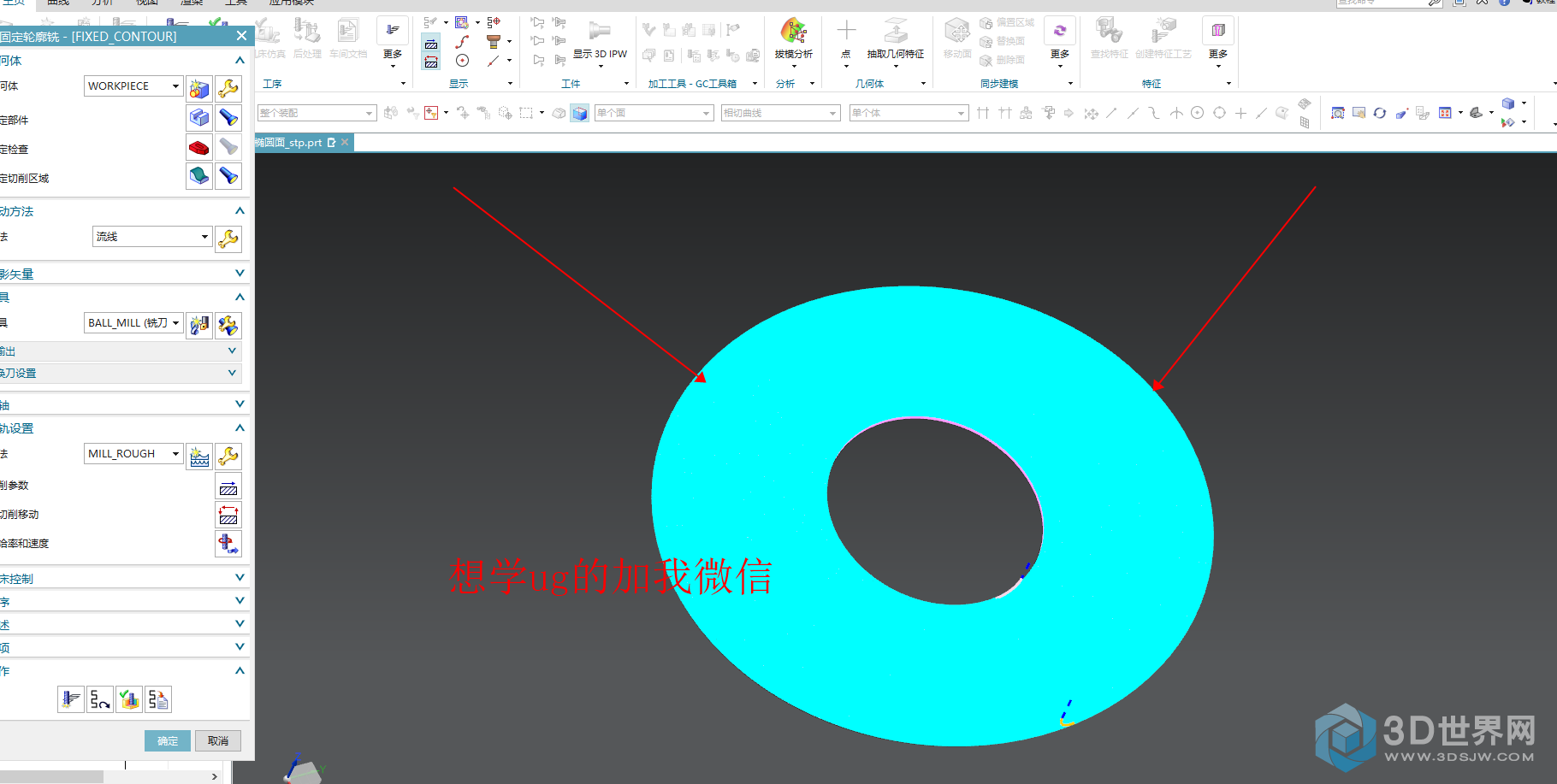Click the wrench edit icon beside the MILL_ROUGH dropdown
Image resolution: width=1557 pixels, height=784 pixels.
click(228, 457)
